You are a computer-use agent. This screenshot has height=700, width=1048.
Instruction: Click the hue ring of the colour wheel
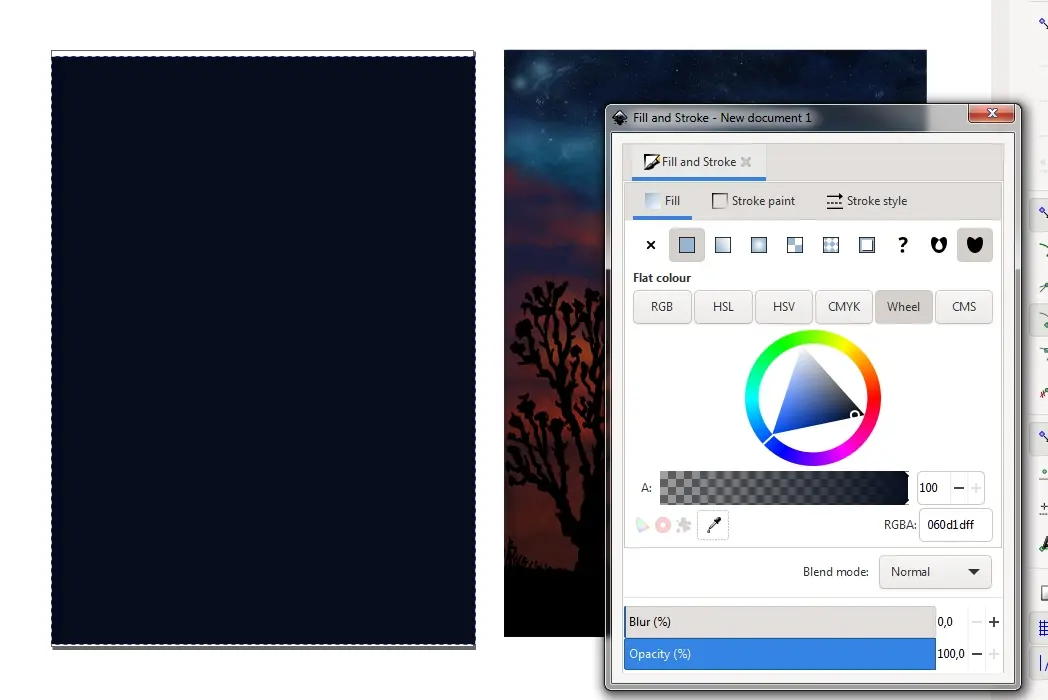(x=813, y=338)
